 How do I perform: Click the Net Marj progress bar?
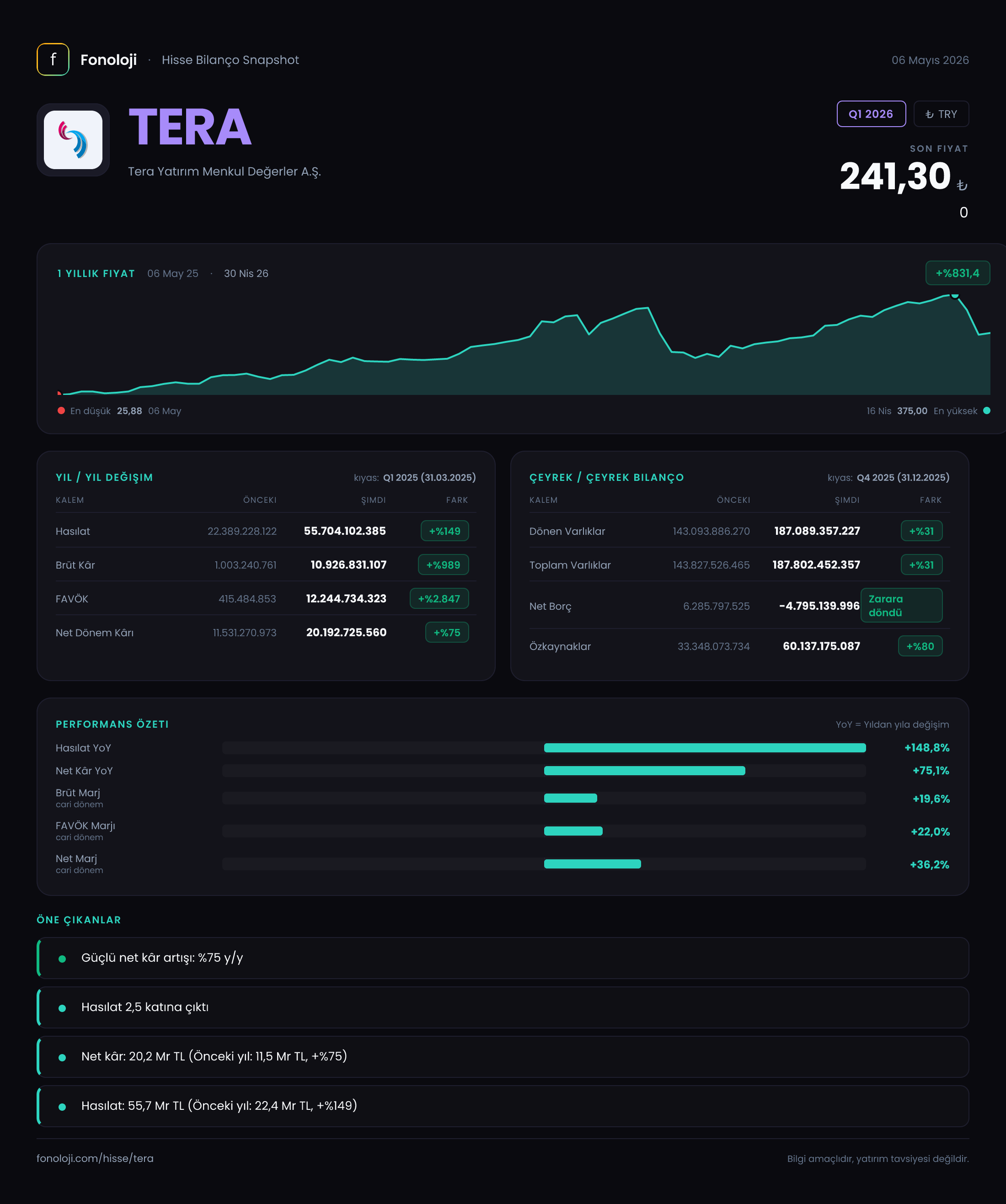pyautogui.click(x=544, y=864)
